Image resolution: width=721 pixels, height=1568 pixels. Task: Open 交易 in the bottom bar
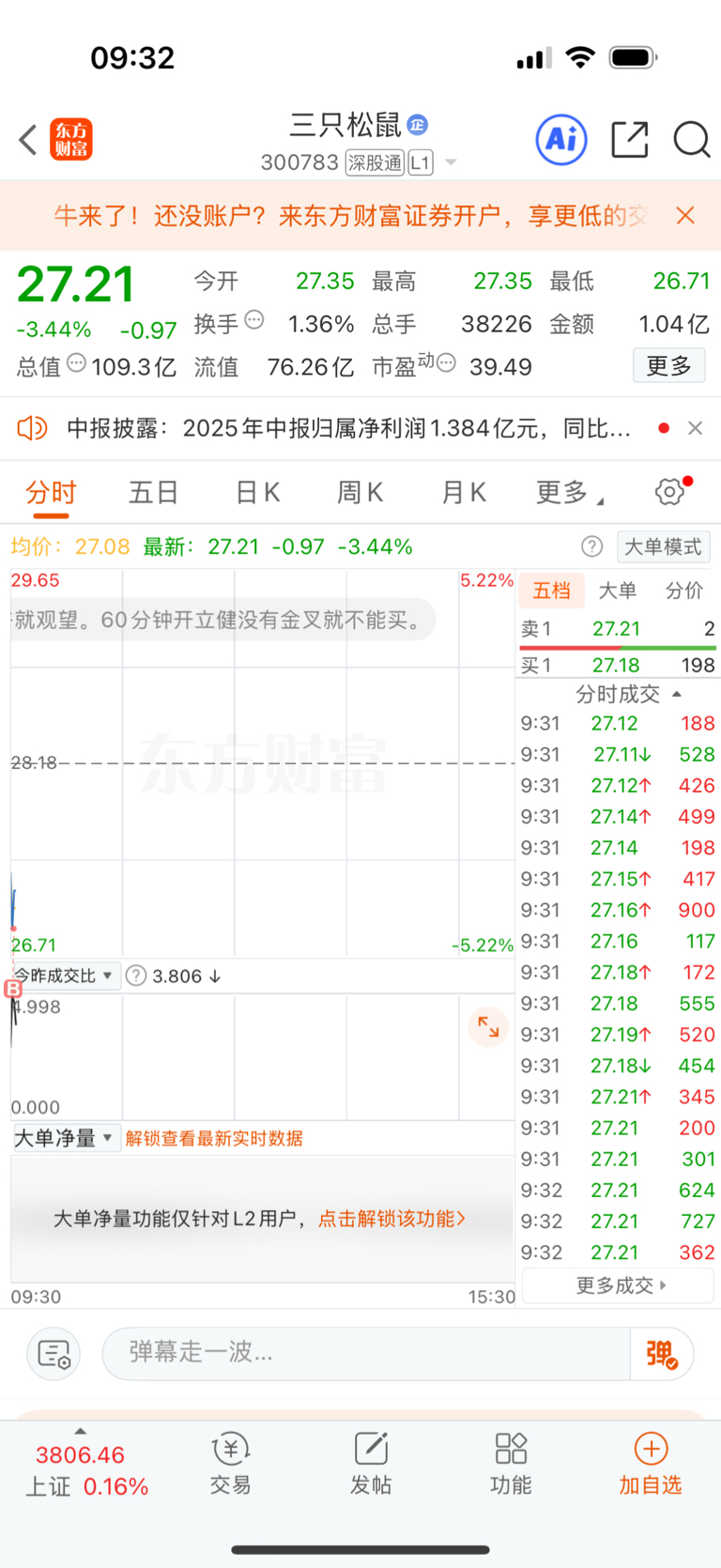tap(230, 1464)
